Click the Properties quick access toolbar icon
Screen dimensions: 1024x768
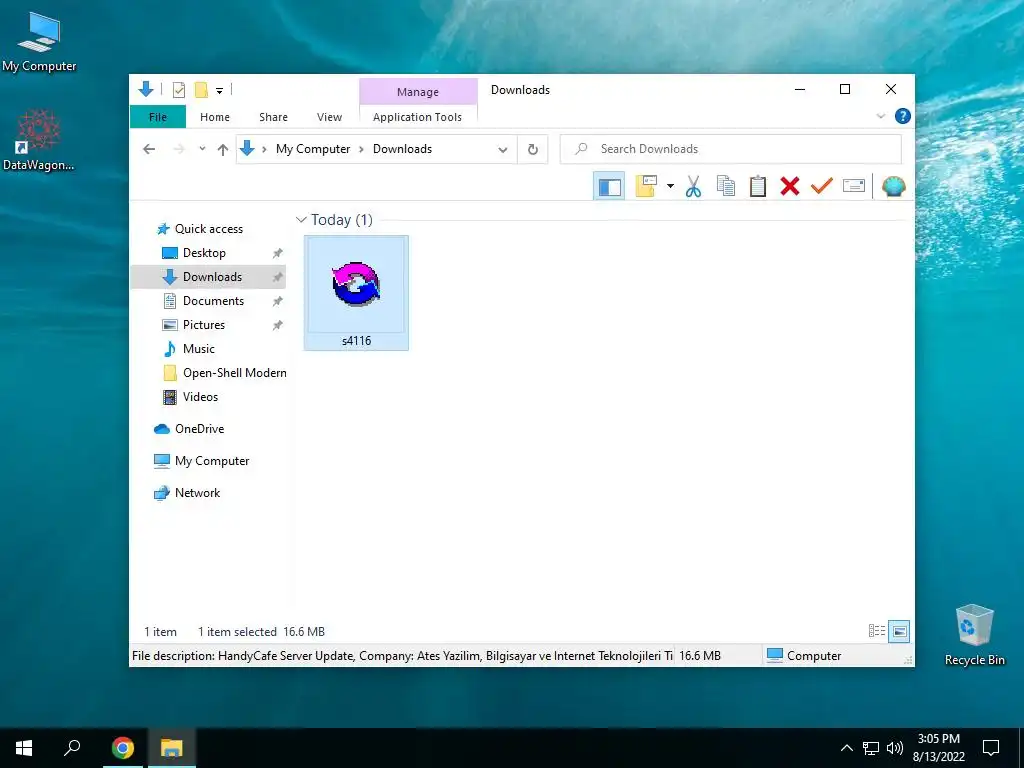coord(178,90)
